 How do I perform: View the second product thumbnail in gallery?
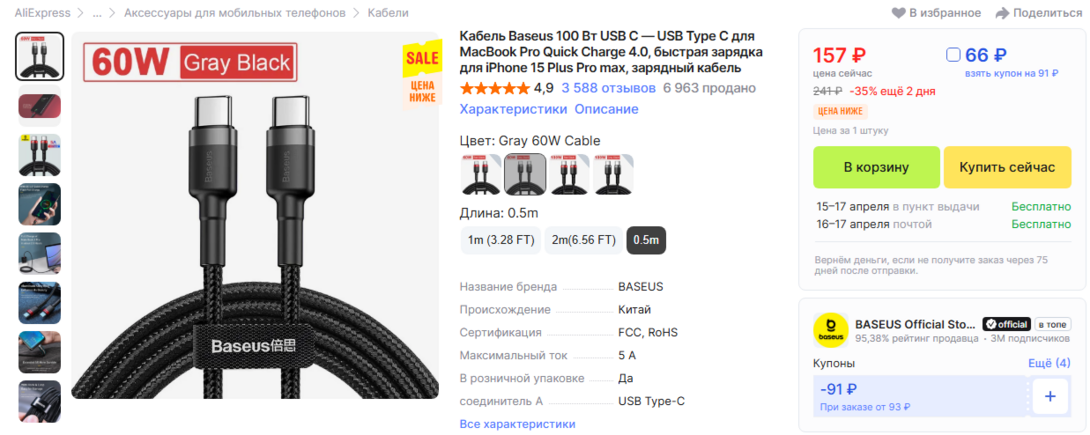coord(40,105)
